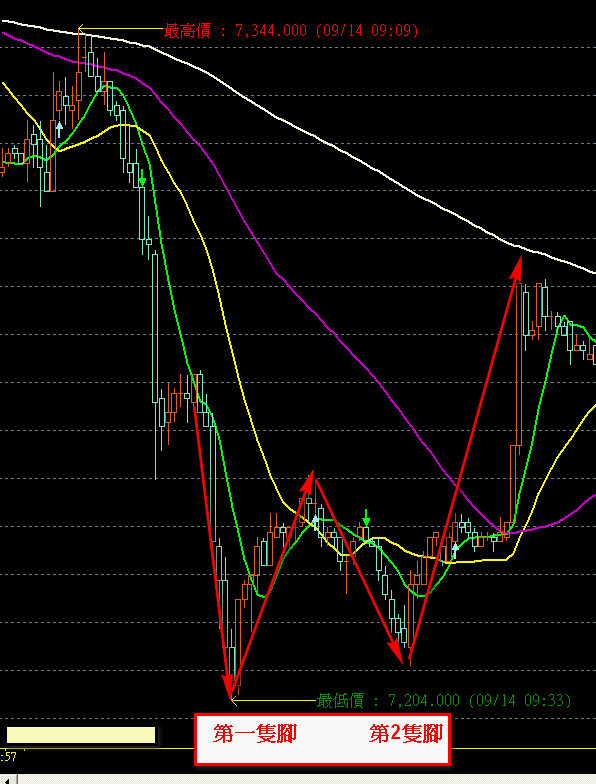This screenshot has height=784, width=596.
Task: Click the pale yellow box at bottom left
Action: pyautogui.click(x=81, y=735)
